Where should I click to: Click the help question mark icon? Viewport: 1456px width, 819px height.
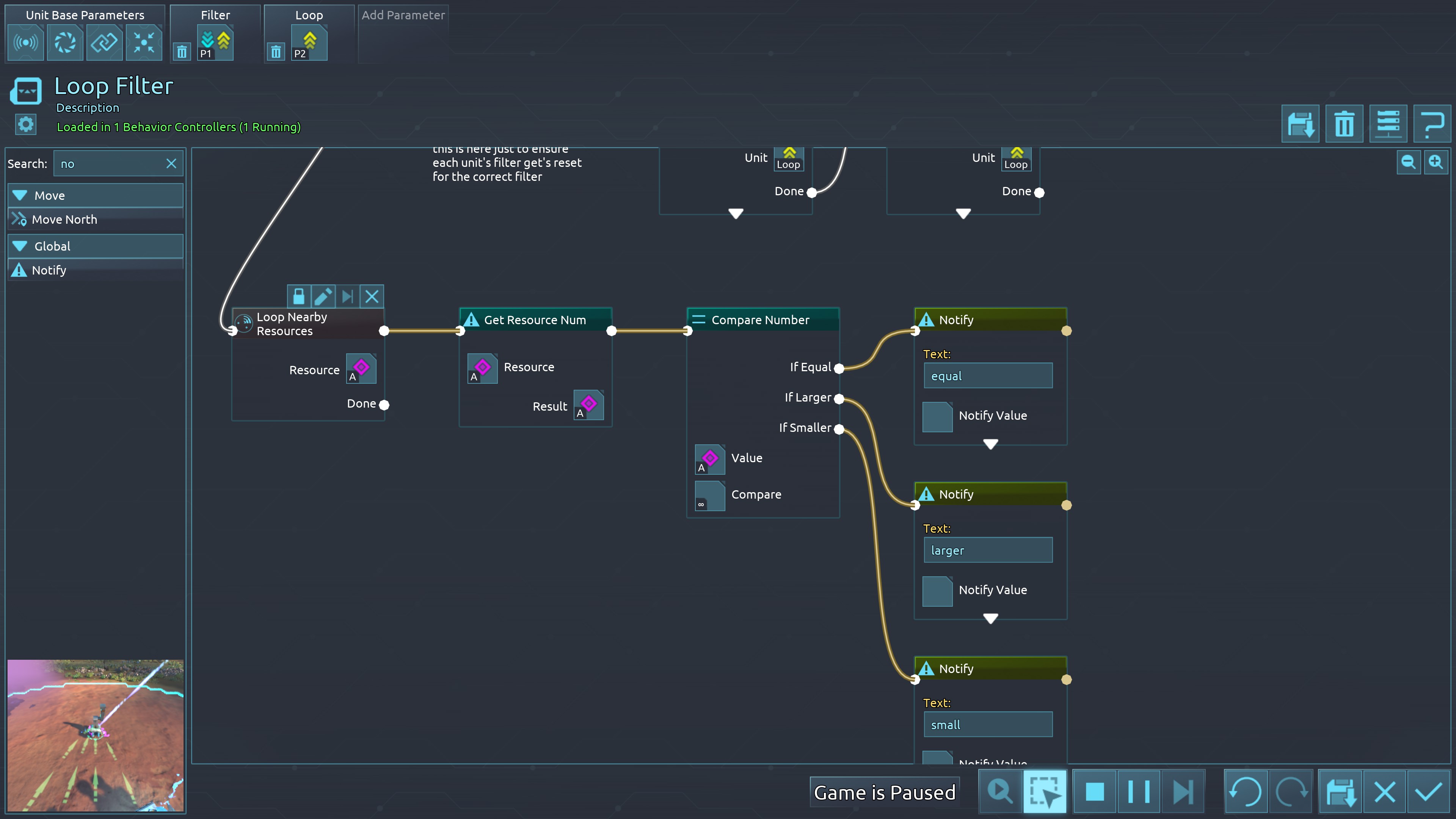coord(1432,124)
